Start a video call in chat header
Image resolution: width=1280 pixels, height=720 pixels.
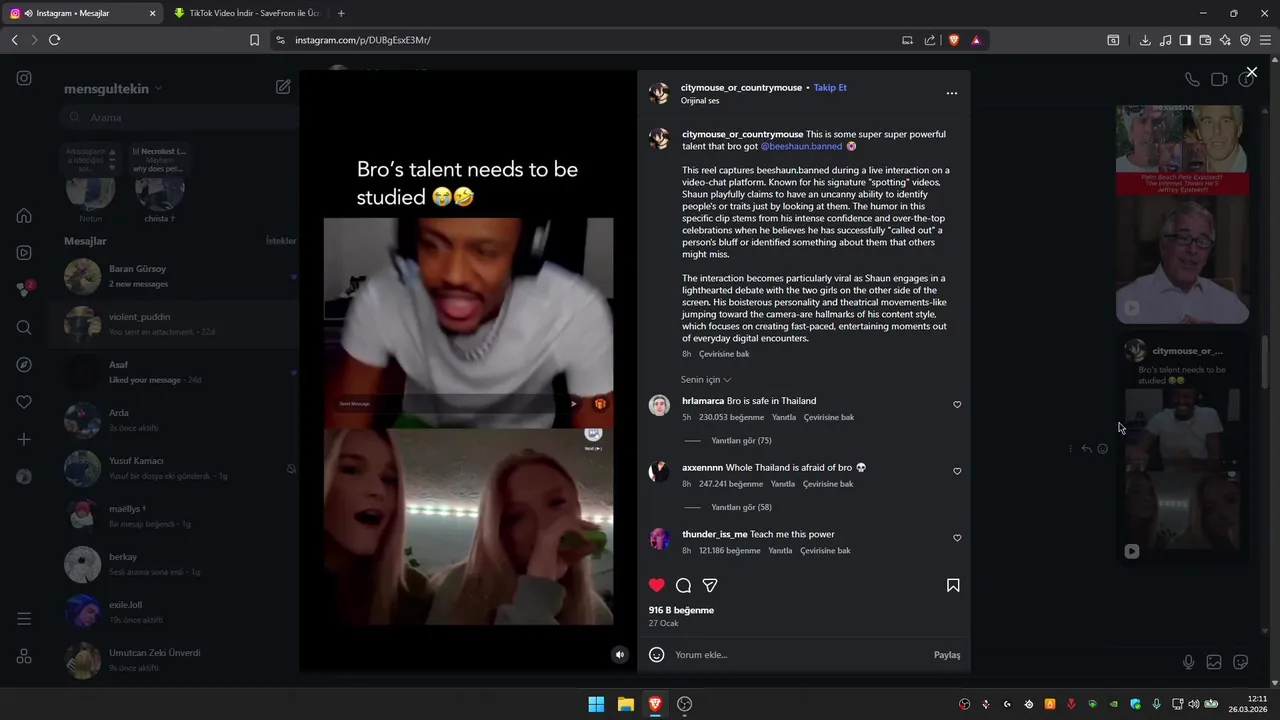click(x=1219, y=79)
